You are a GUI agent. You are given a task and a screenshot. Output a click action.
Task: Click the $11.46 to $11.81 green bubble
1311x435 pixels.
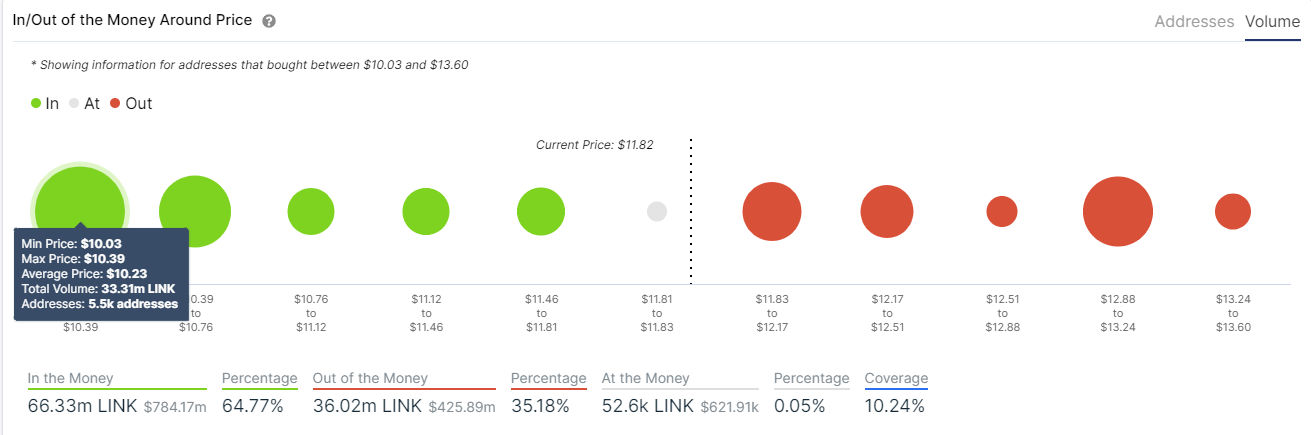tap(541, 211)
